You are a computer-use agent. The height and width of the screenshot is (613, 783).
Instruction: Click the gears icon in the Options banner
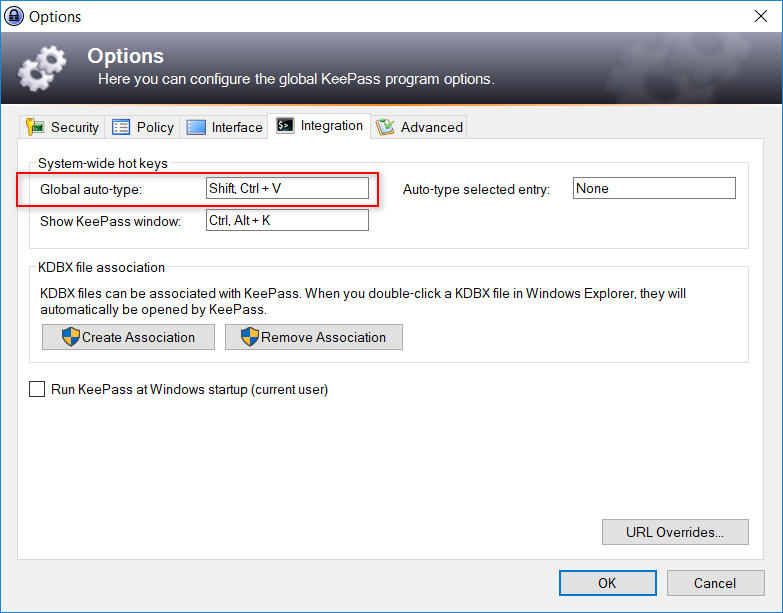[x=42, y=68]
